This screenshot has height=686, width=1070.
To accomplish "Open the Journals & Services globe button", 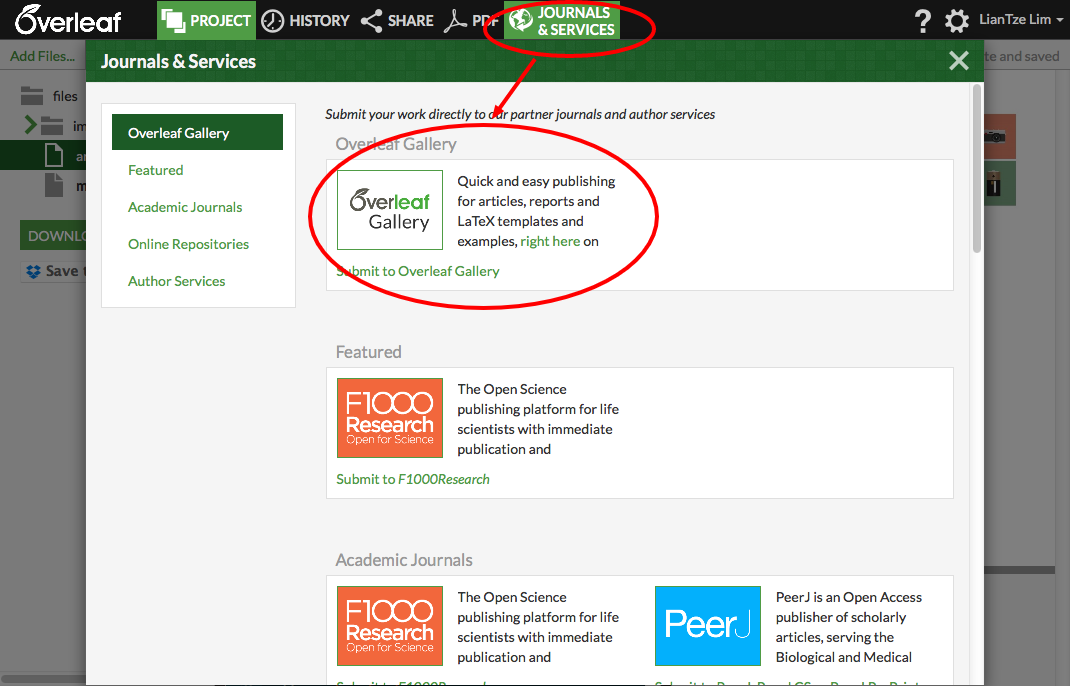I will click(x=562, y=20).
